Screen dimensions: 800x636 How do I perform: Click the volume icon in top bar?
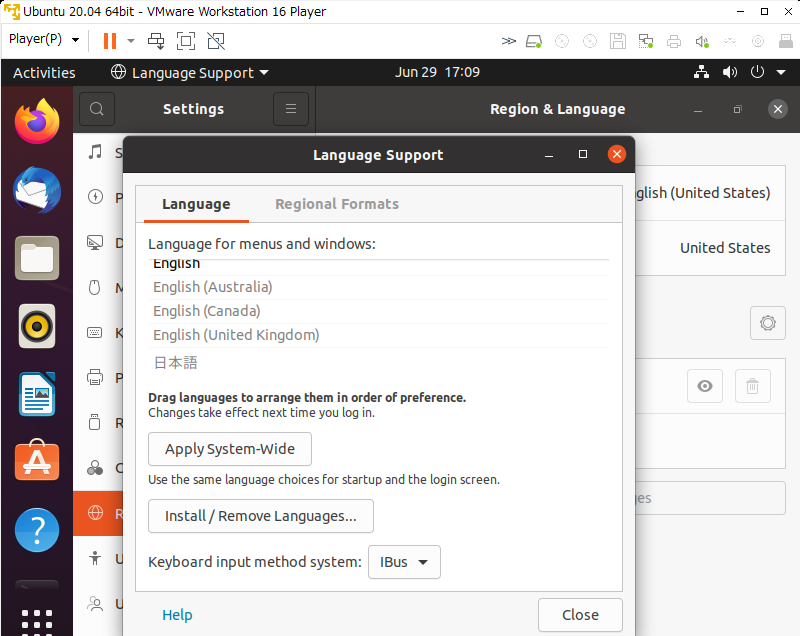click(730, 72)
